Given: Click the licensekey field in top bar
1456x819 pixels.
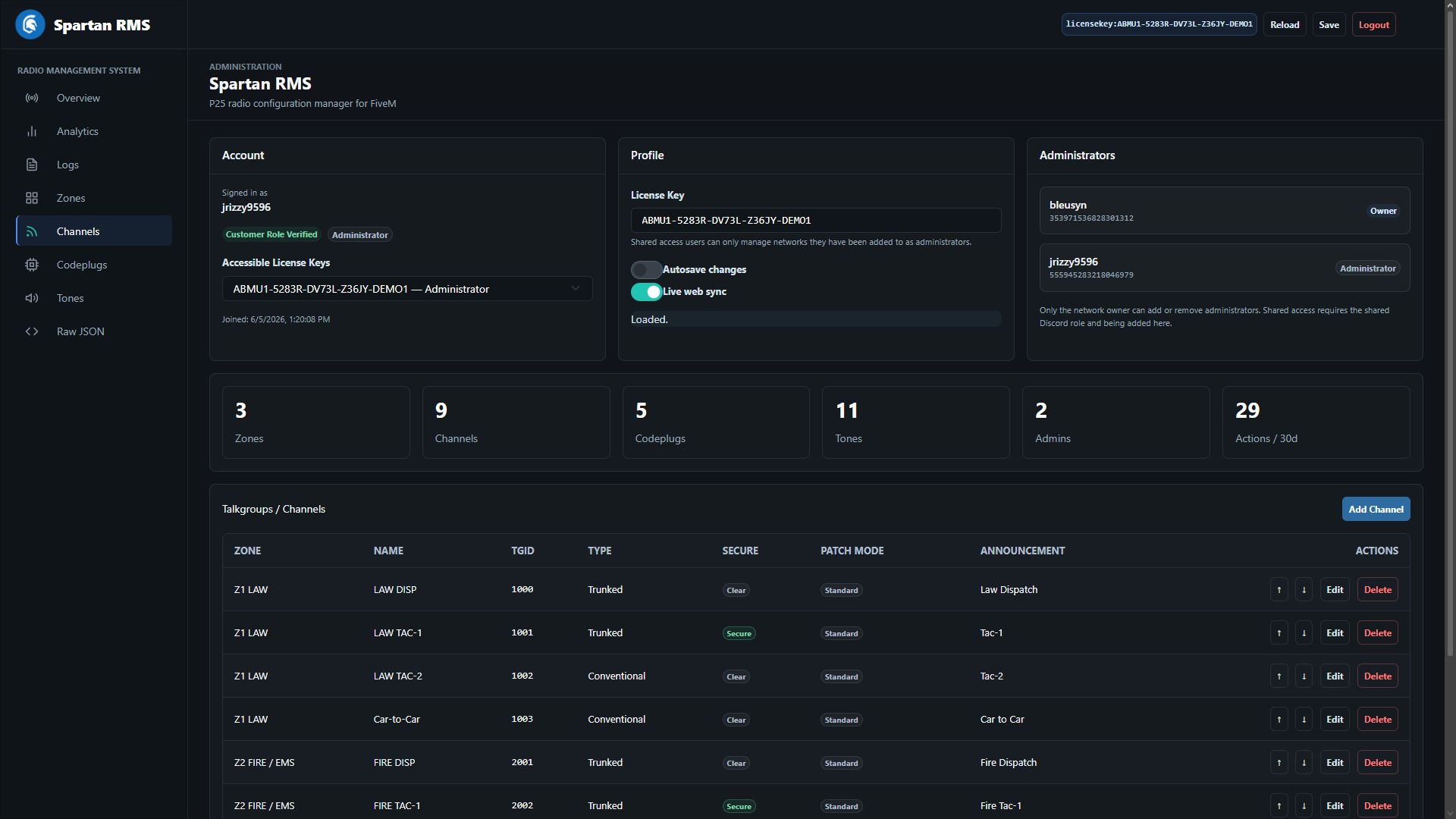Looking at the screenshot, I should pos(1159,24).
